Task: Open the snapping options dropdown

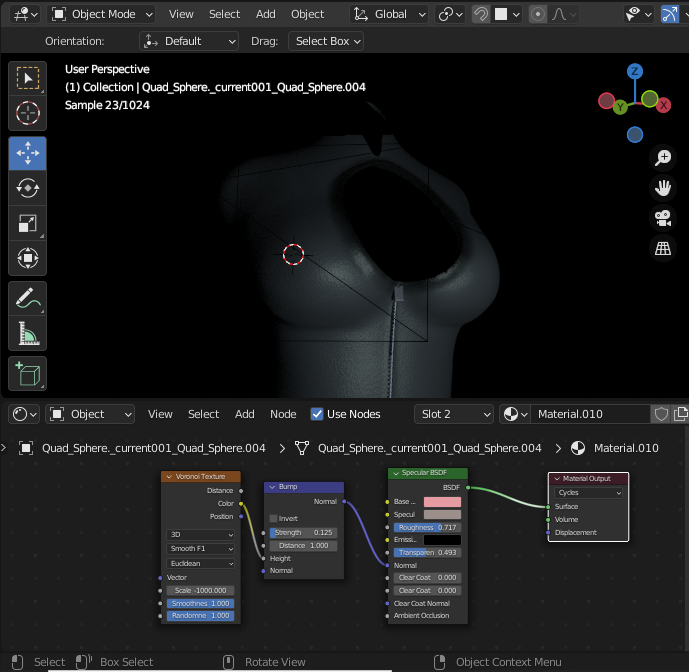Action: 507,15
